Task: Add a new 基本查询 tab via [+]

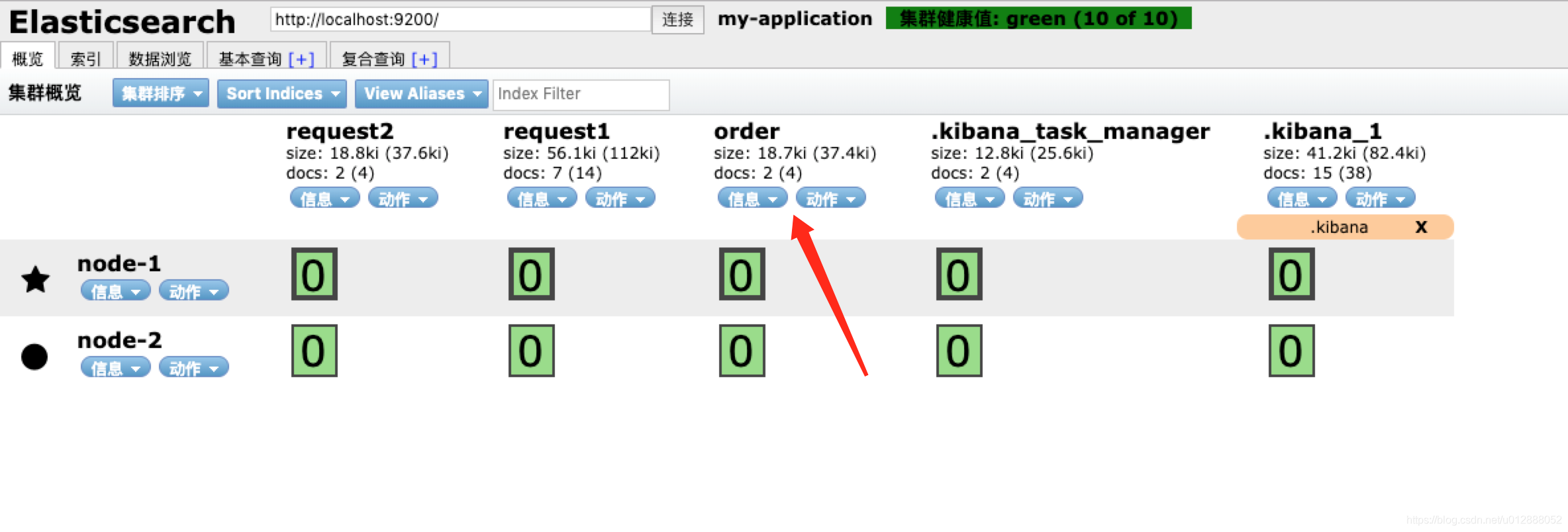Action: point(302,59)
